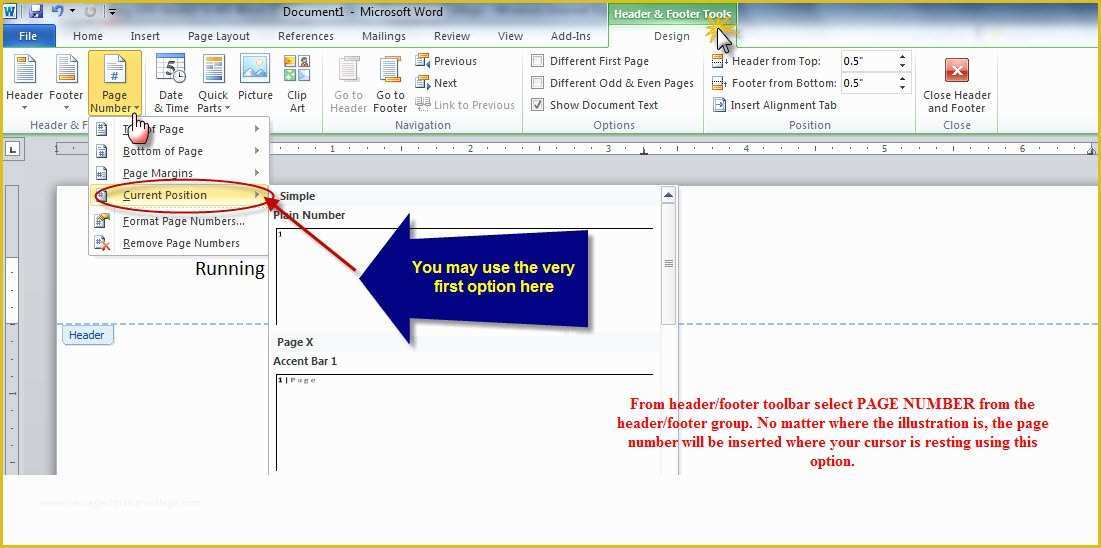Switch to the References tab
Screen dimensions: 1101x548
(x=306, y=36)
